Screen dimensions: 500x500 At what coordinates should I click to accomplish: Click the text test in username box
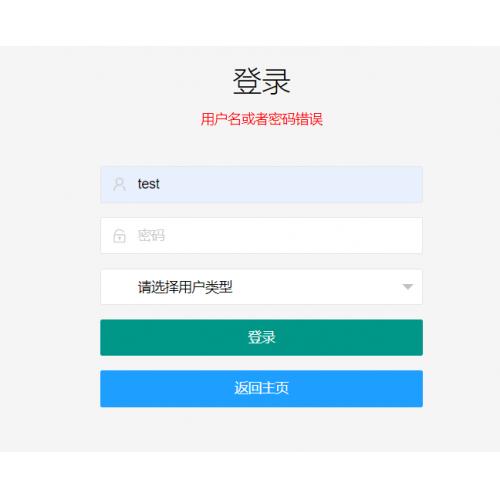click(x=149, y=184)
